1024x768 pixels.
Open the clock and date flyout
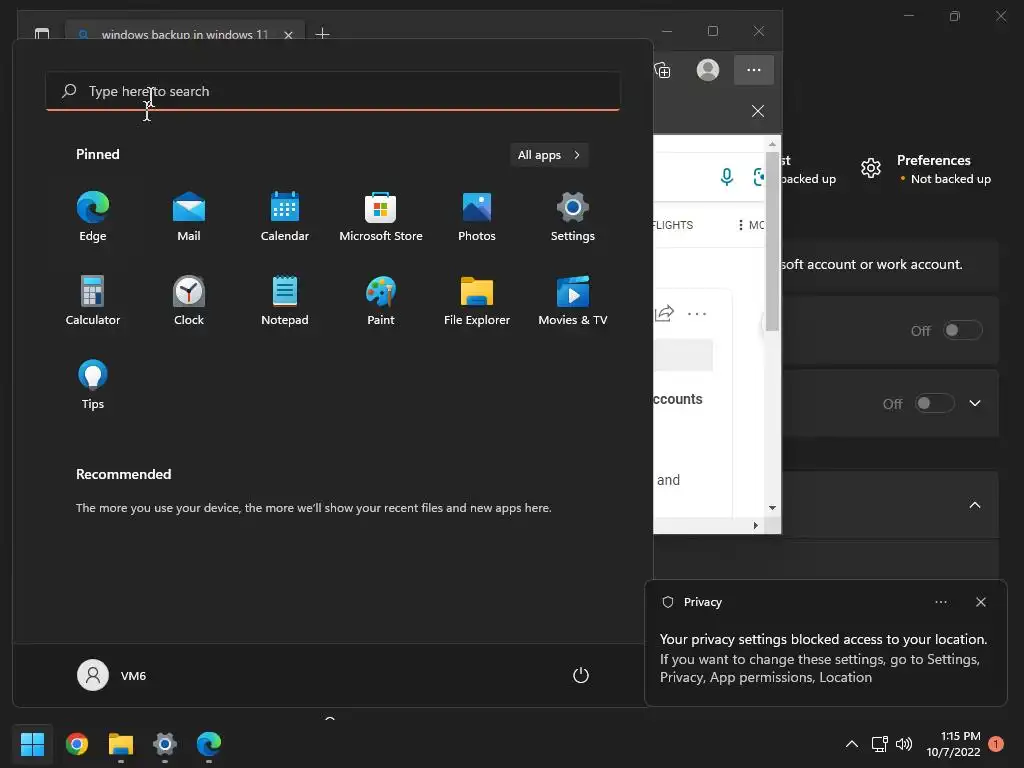[x=953, y=744]
